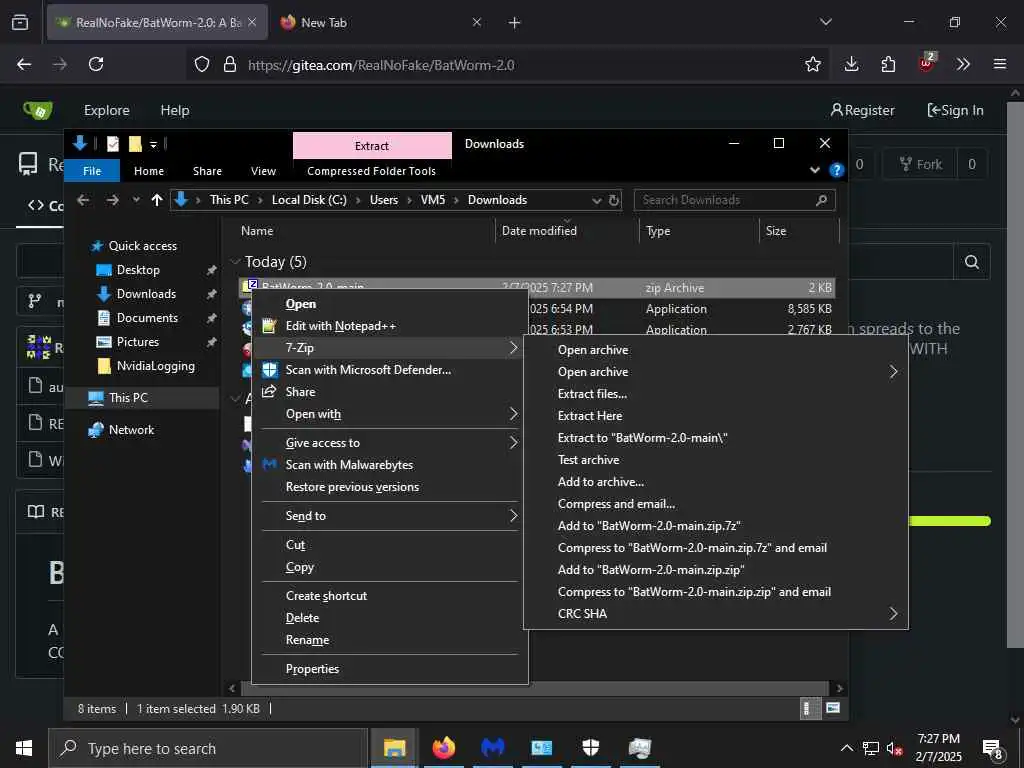Click the muted volume tray icon
Image resolution: width=1024 pixels, height=768 pixels.
pos(894,748)
